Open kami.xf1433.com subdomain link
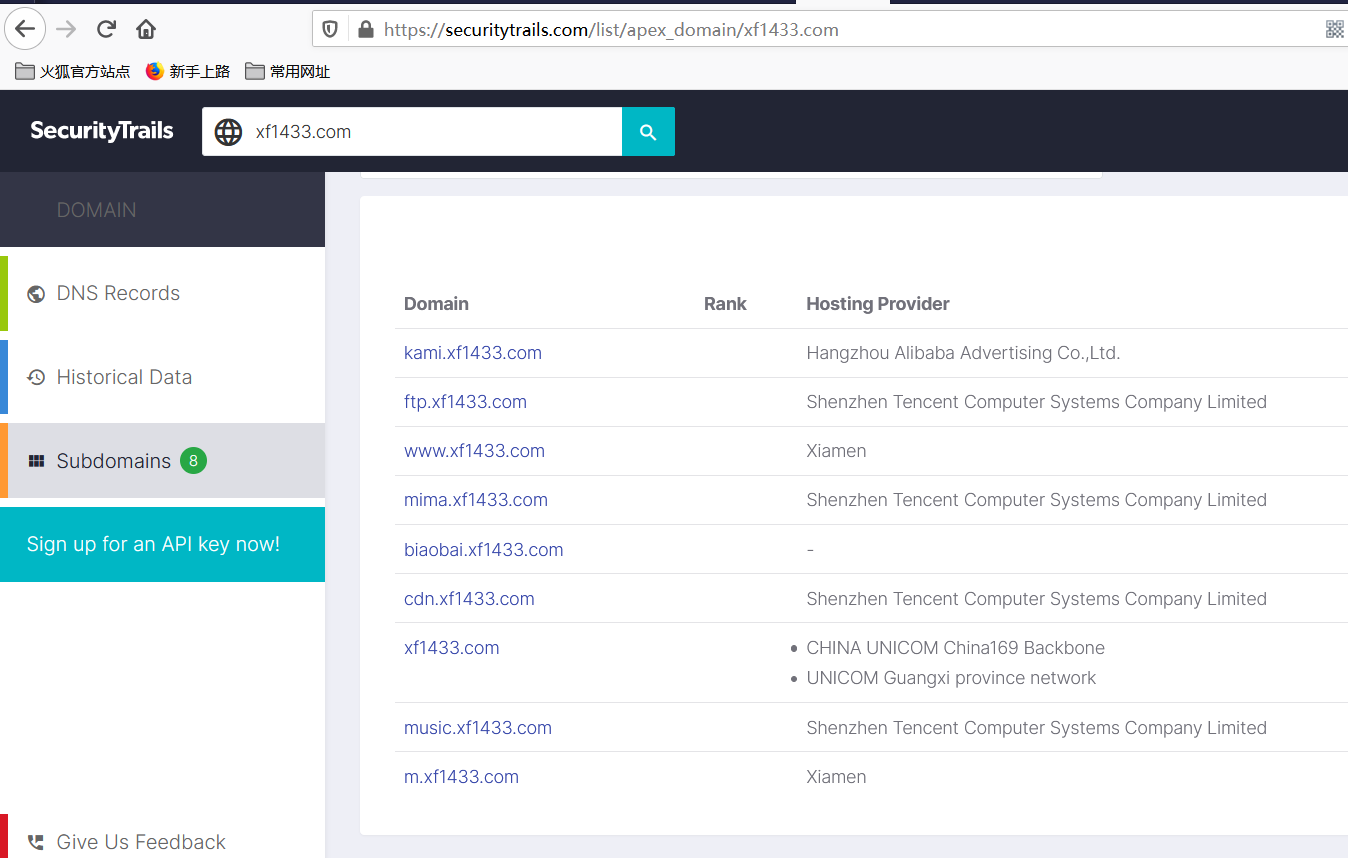 (x=473, y=353)
